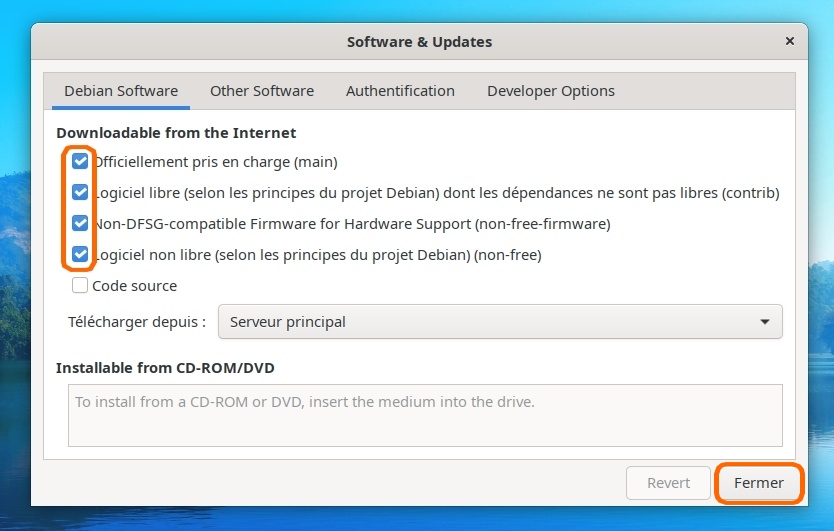Click the Revert button
The width and height of the screenshot is (834, 531).
coord(668,483)
